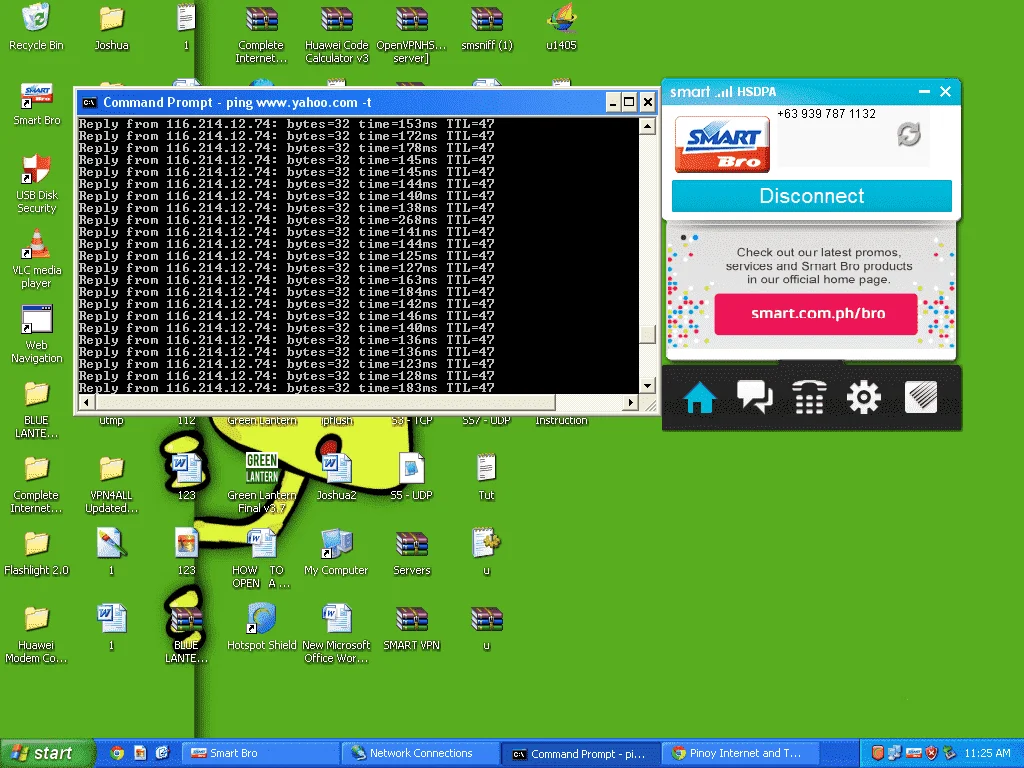Open the HOW TO OPEN A... document
The width and height of the screenshot is (1024, 768).
pos(261,560)
